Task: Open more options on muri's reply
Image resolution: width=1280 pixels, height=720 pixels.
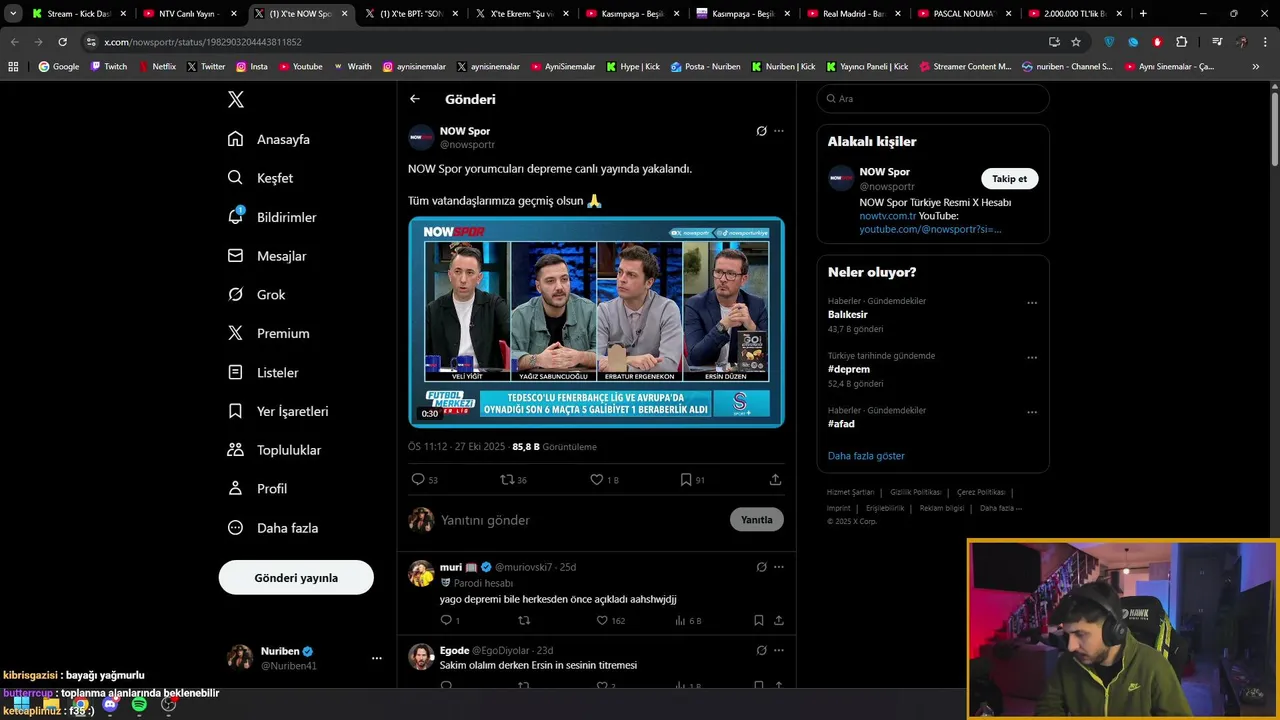Action: (779, 567)
